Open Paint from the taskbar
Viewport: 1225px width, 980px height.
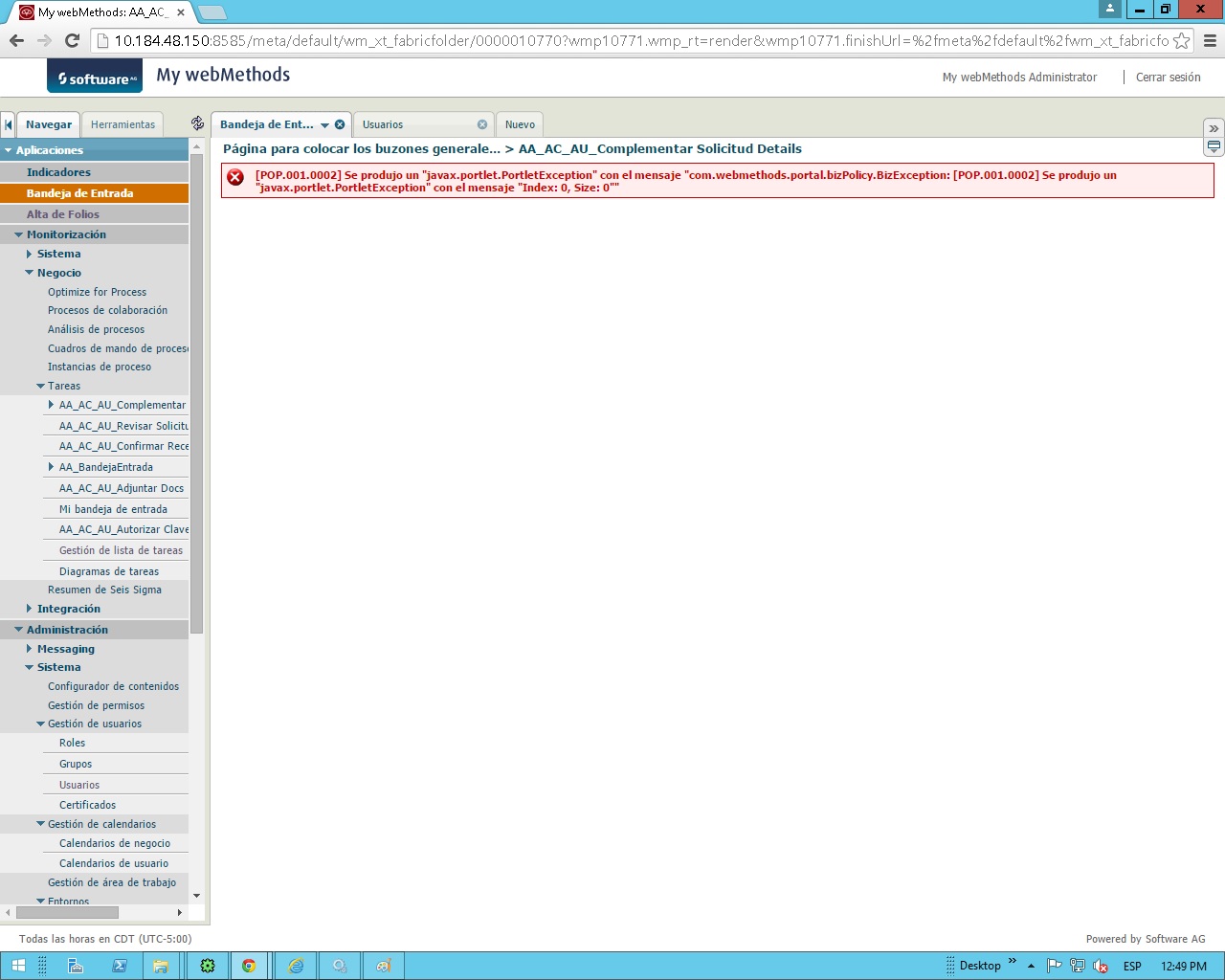384,966
